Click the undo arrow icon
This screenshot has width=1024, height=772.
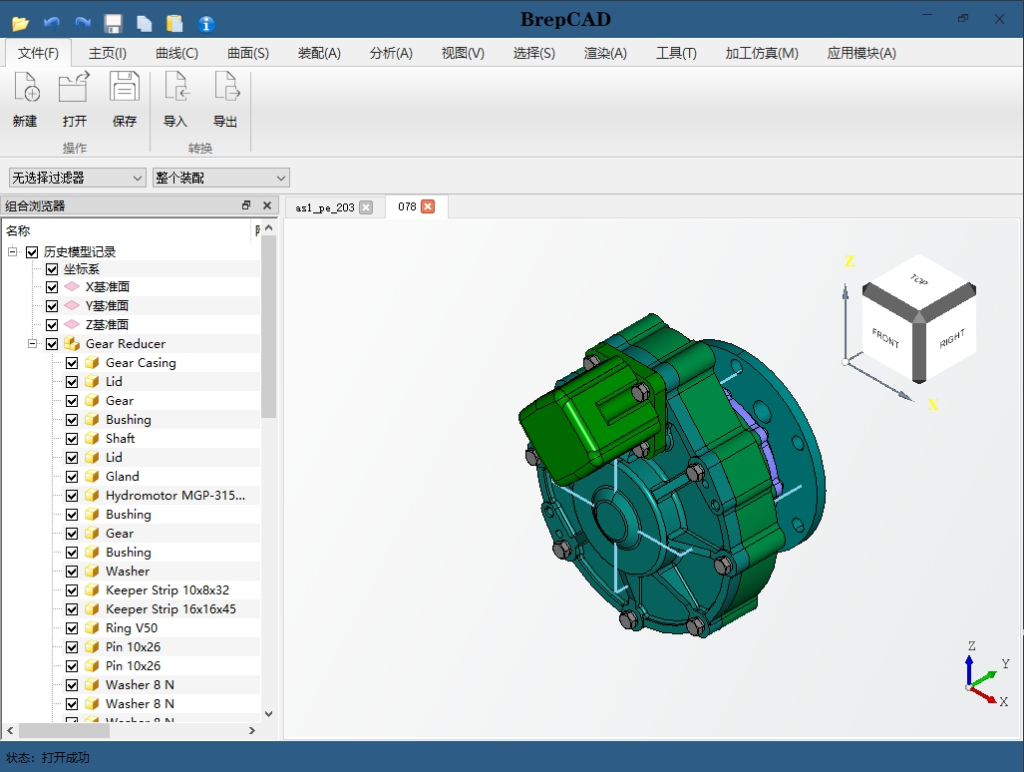(52, 24)
